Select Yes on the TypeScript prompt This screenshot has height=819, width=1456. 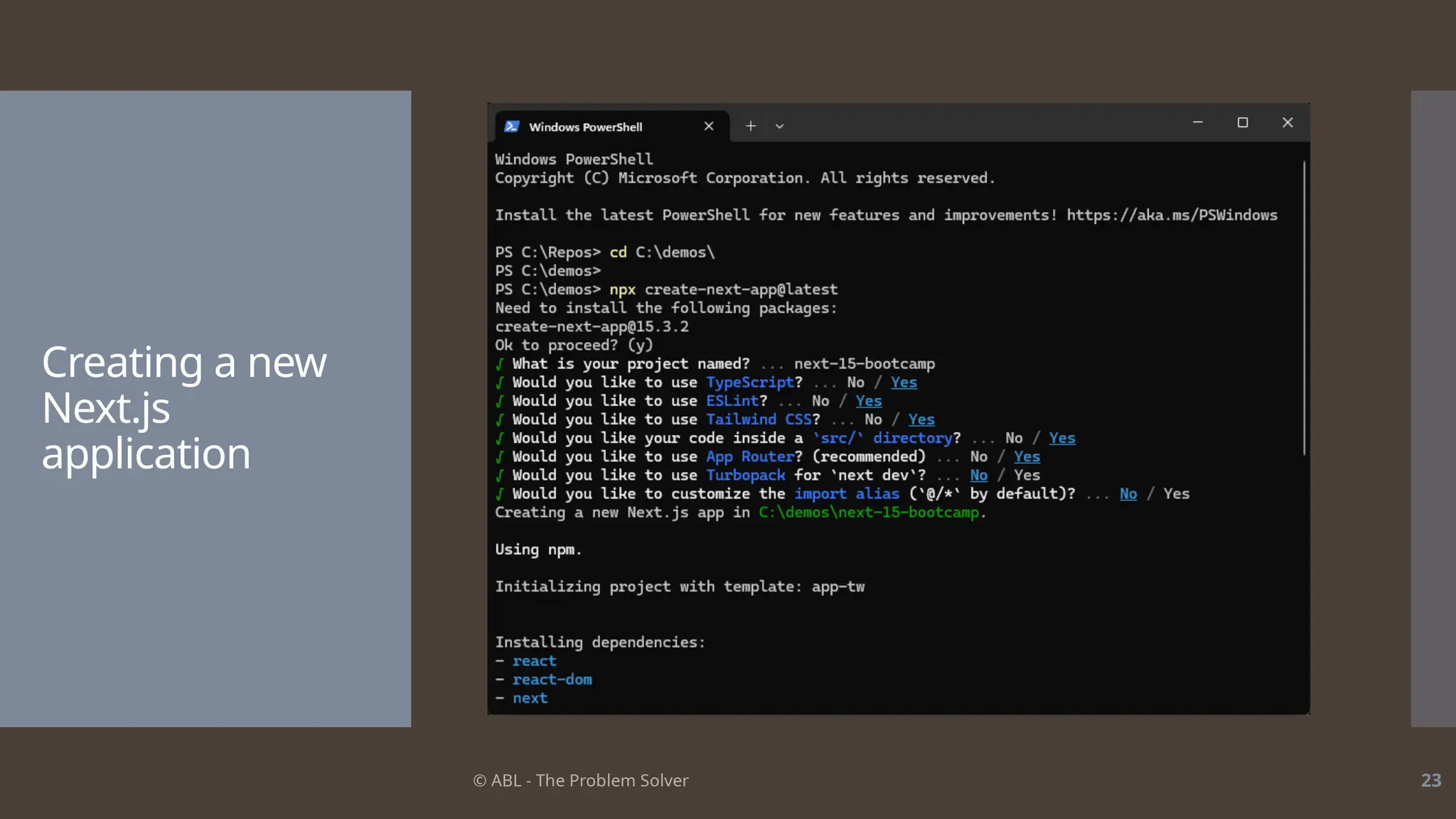[904, 382]
